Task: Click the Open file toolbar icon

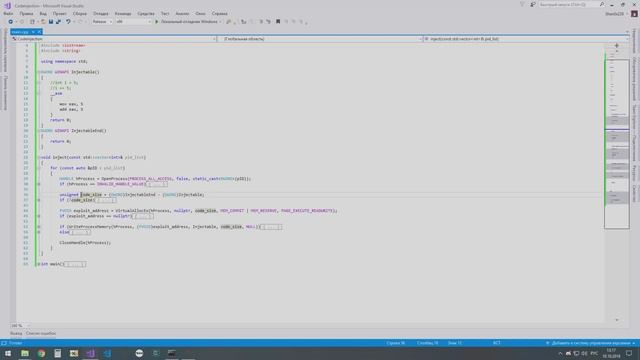Action: (42, 22)
